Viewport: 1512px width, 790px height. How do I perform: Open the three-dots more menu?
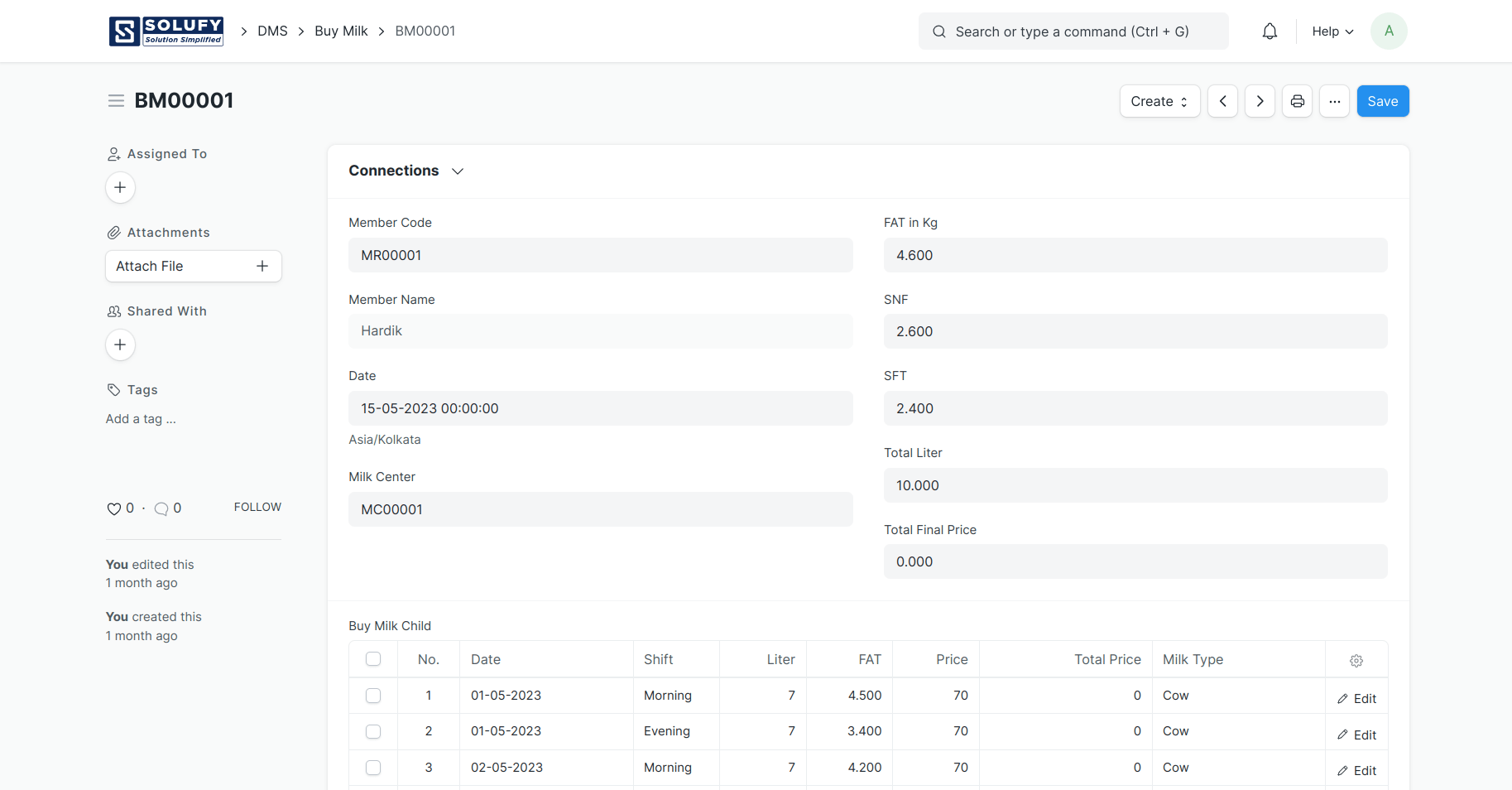coord(1334,101)
